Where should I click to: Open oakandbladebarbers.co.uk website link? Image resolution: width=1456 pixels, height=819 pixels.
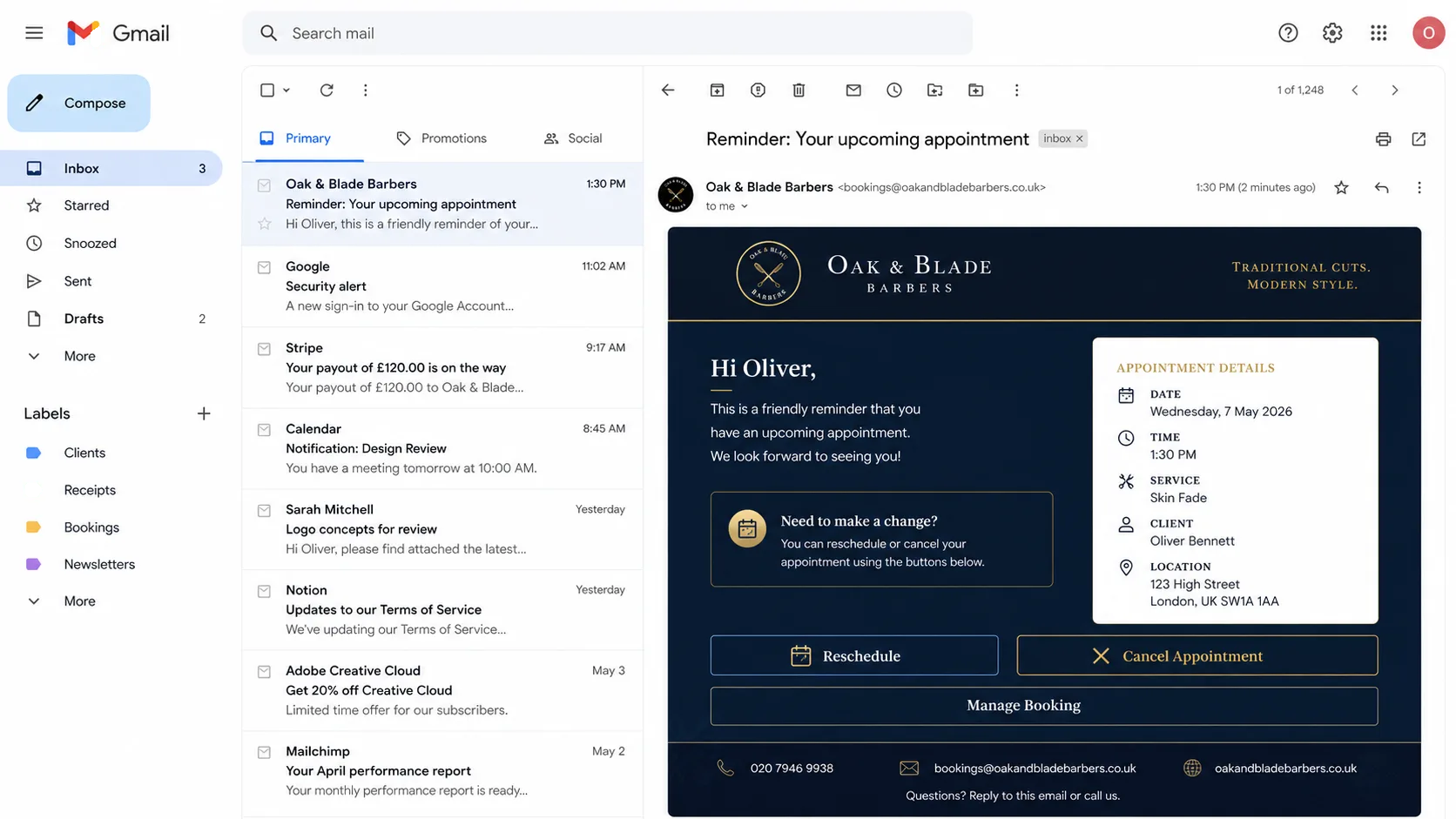tap(1285, 769)
